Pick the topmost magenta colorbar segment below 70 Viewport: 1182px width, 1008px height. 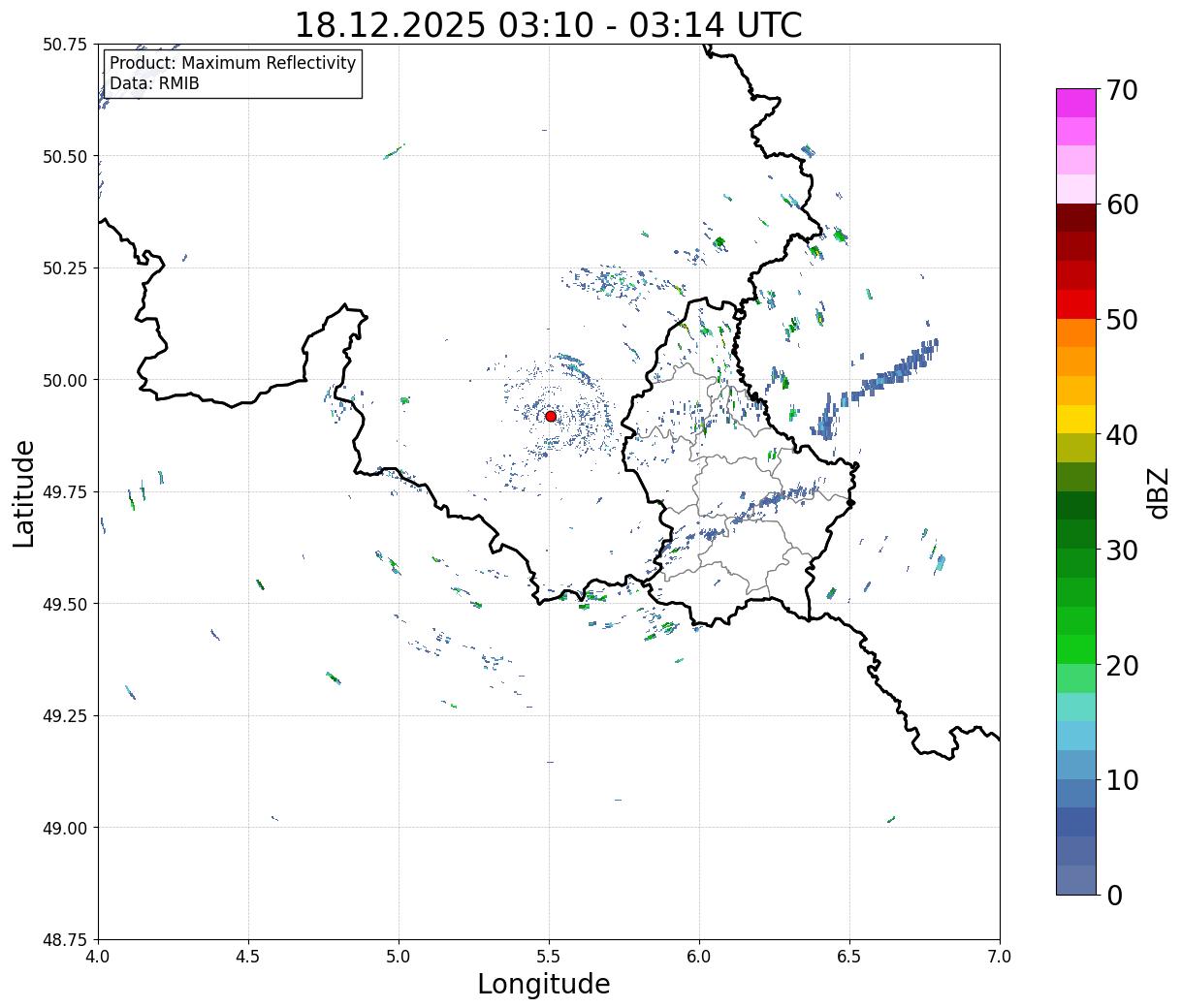point(1076,103)
